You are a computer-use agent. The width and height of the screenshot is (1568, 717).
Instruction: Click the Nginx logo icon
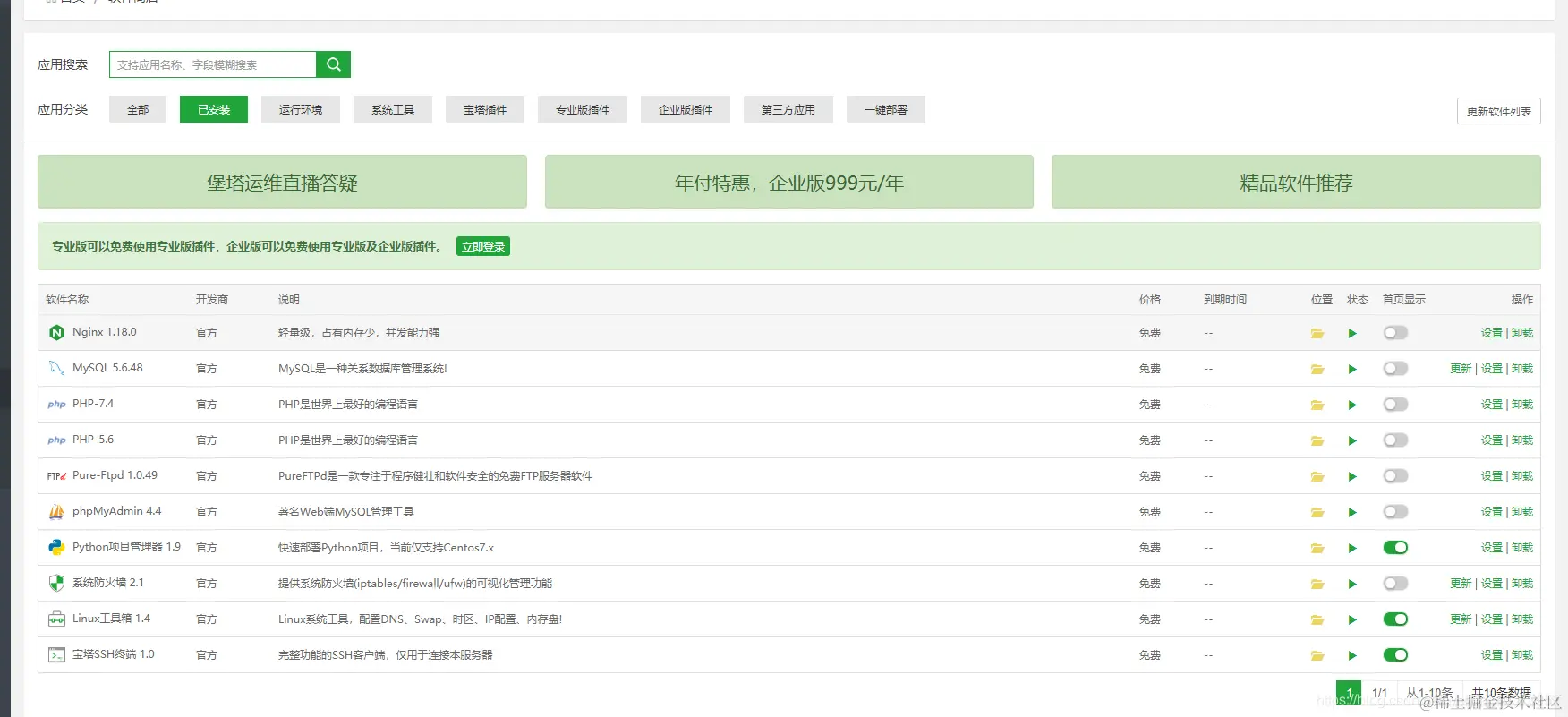56,332
